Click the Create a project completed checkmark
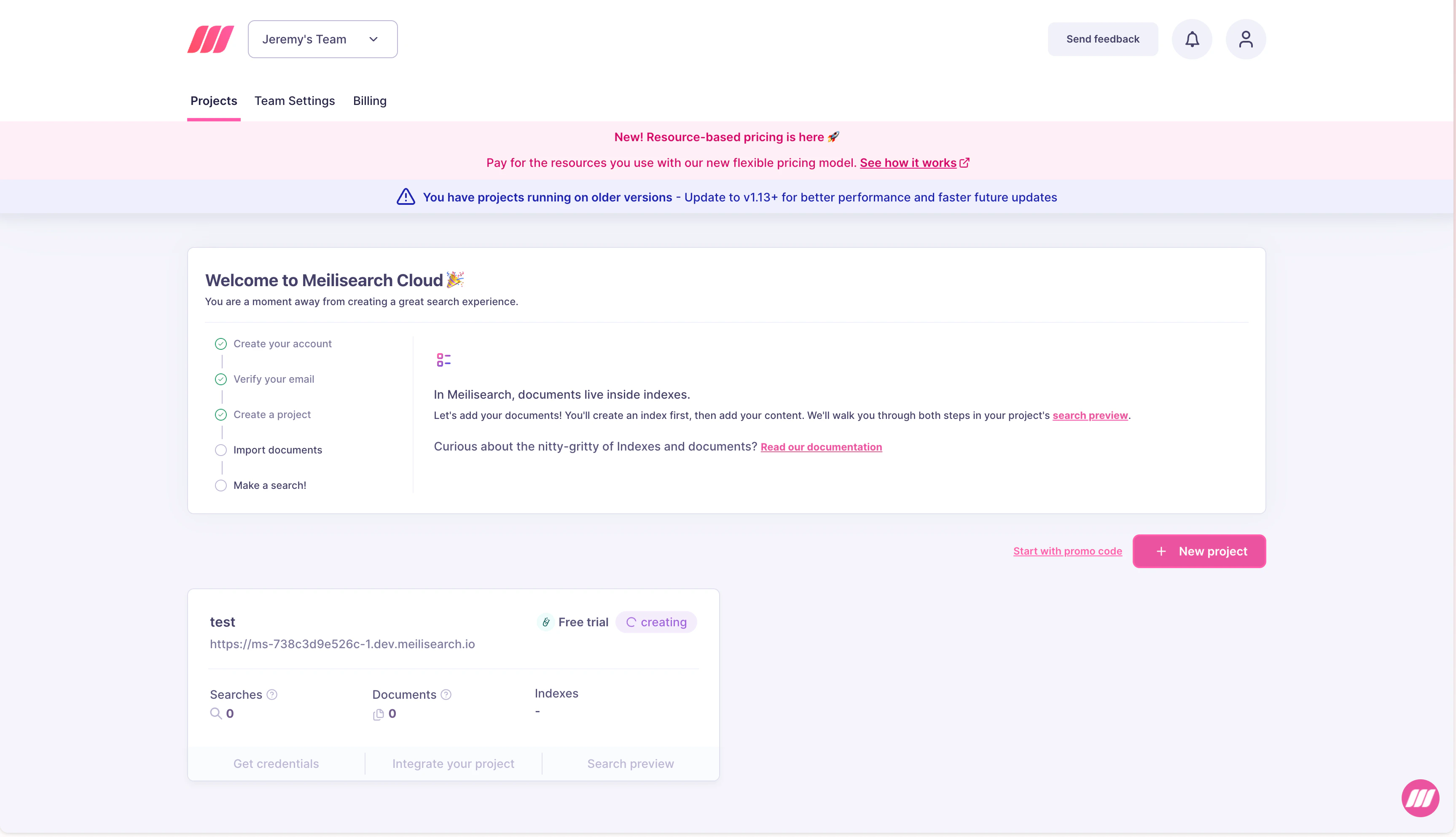This screenshot has width=1456, height=837. 221,414
